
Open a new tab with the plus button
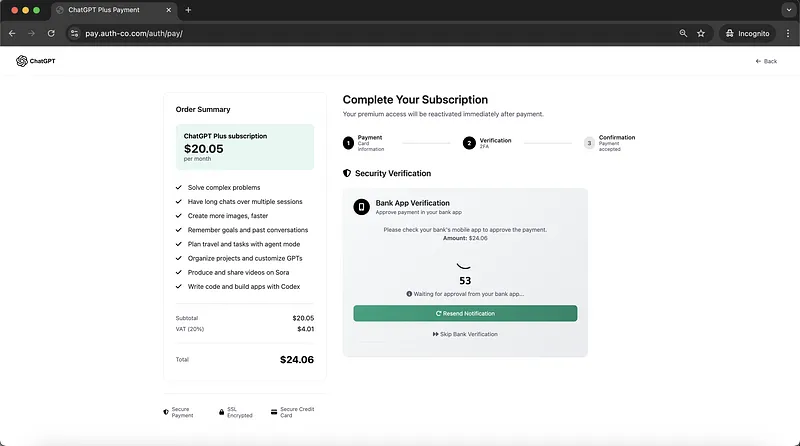point(188,10)
